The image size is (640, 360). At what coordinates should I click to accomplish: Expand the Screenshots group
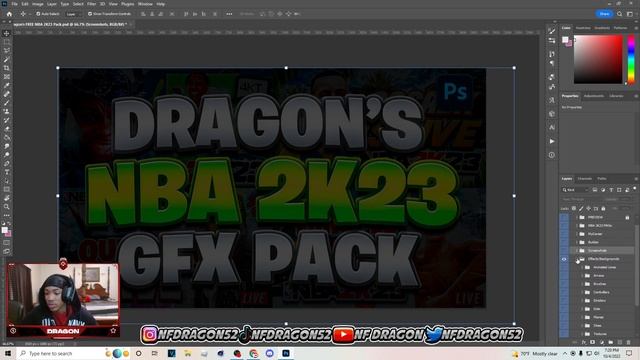coord(577,251)
